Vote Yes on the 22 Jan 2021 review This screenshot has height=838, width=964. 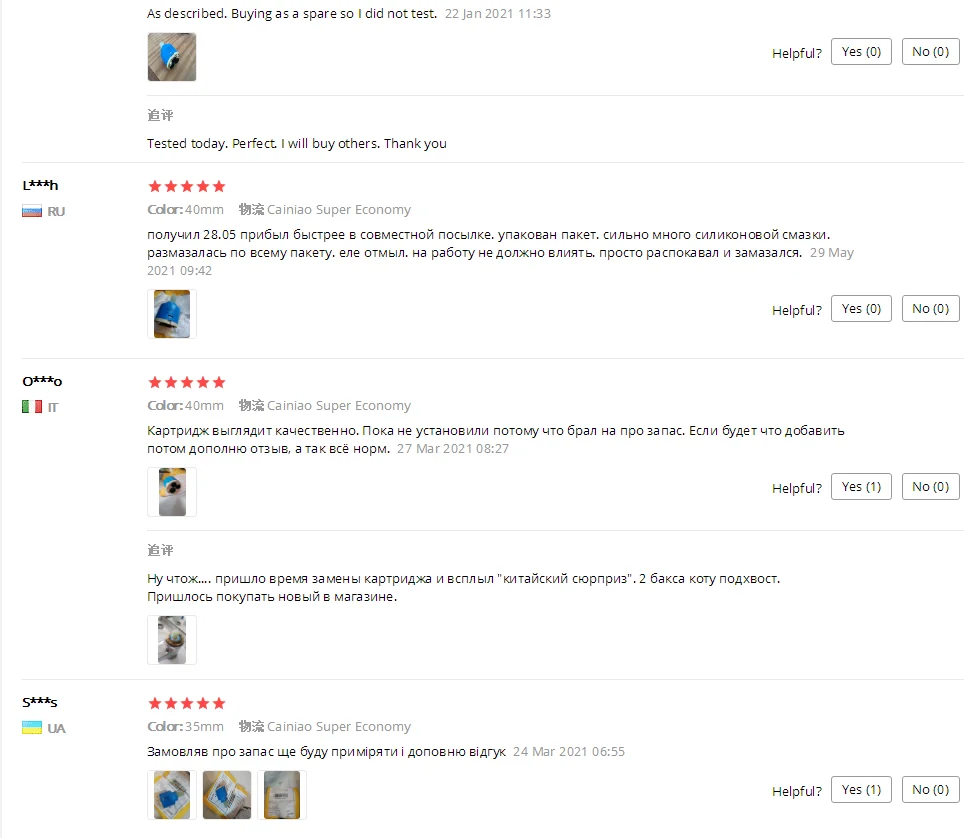(x=861, y=52)
